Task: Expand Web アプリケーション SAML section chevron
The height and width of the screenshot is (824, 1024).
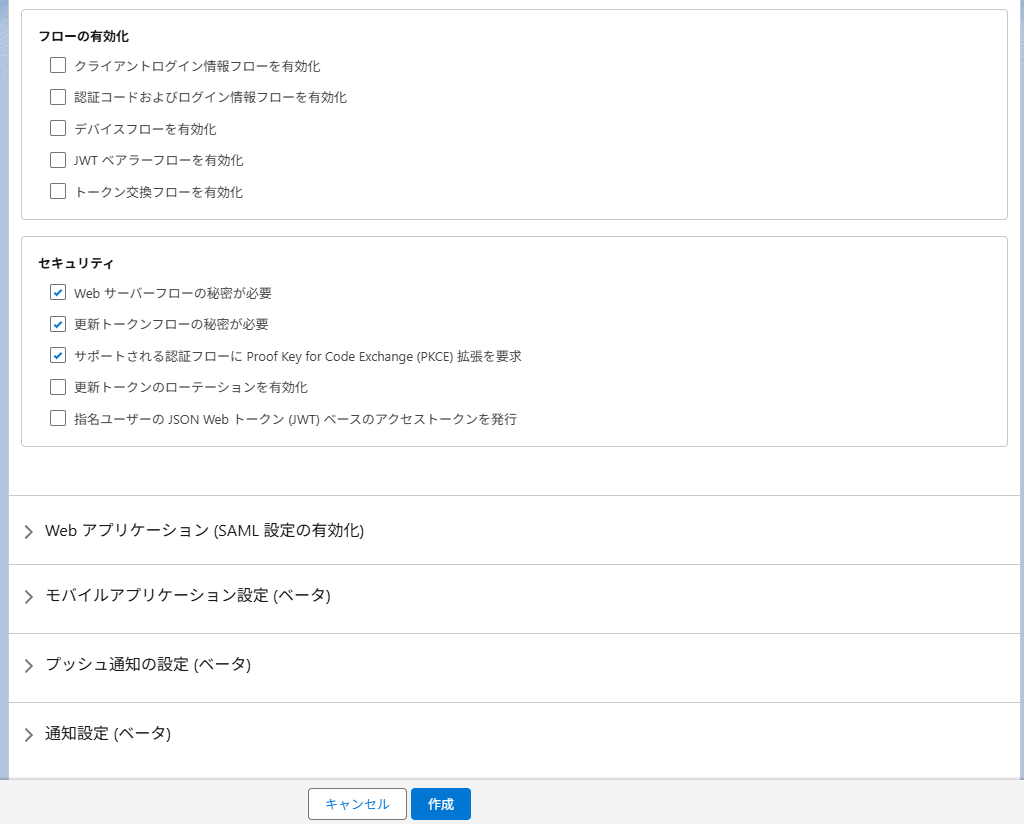Action: [28, 531]
